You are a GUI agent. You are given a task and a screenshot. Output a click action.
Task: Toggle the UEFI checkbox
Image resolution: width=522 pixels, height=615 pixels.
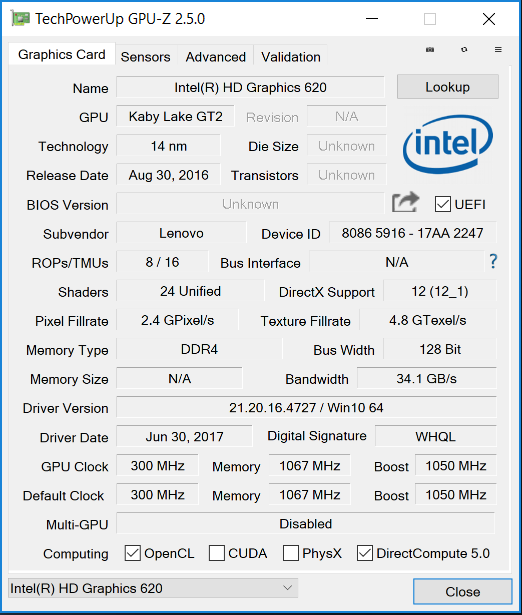pos(442,204)
